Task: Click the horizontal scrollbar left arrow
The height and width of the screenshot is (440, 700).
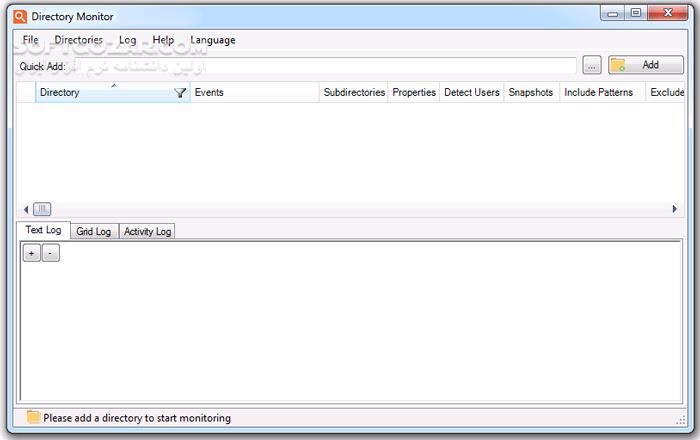Action: click(x=26, y=209)
